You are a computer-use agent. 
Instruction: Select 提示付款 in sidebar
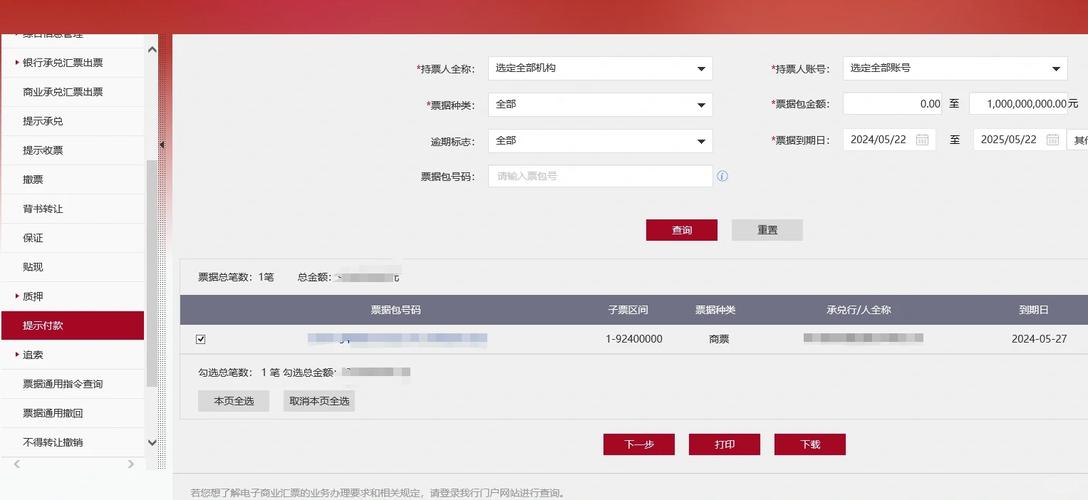(x=72, y=325)
